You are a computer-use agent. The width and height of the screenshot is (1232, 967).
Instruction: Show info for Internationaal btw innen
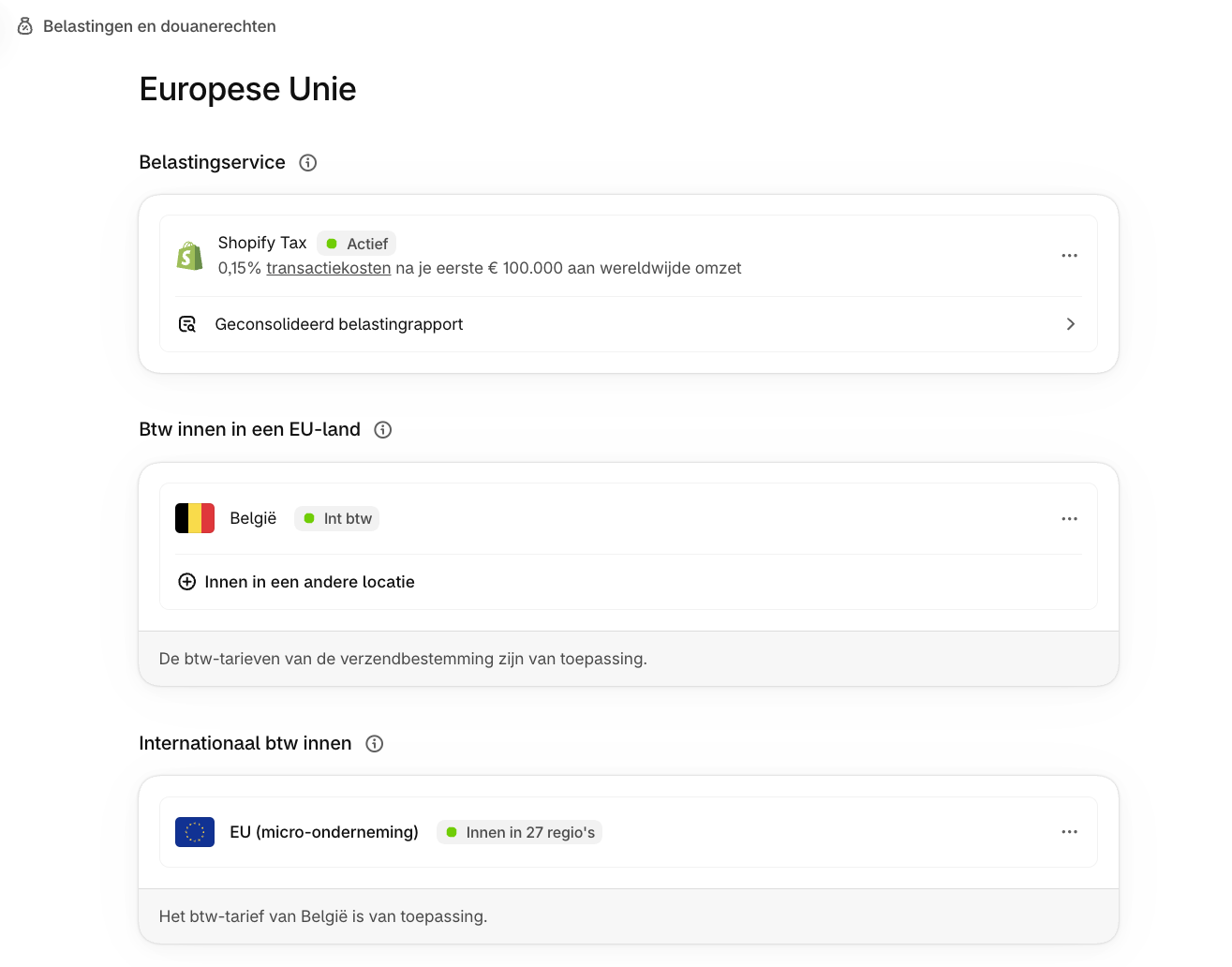(x=374, y=744)
